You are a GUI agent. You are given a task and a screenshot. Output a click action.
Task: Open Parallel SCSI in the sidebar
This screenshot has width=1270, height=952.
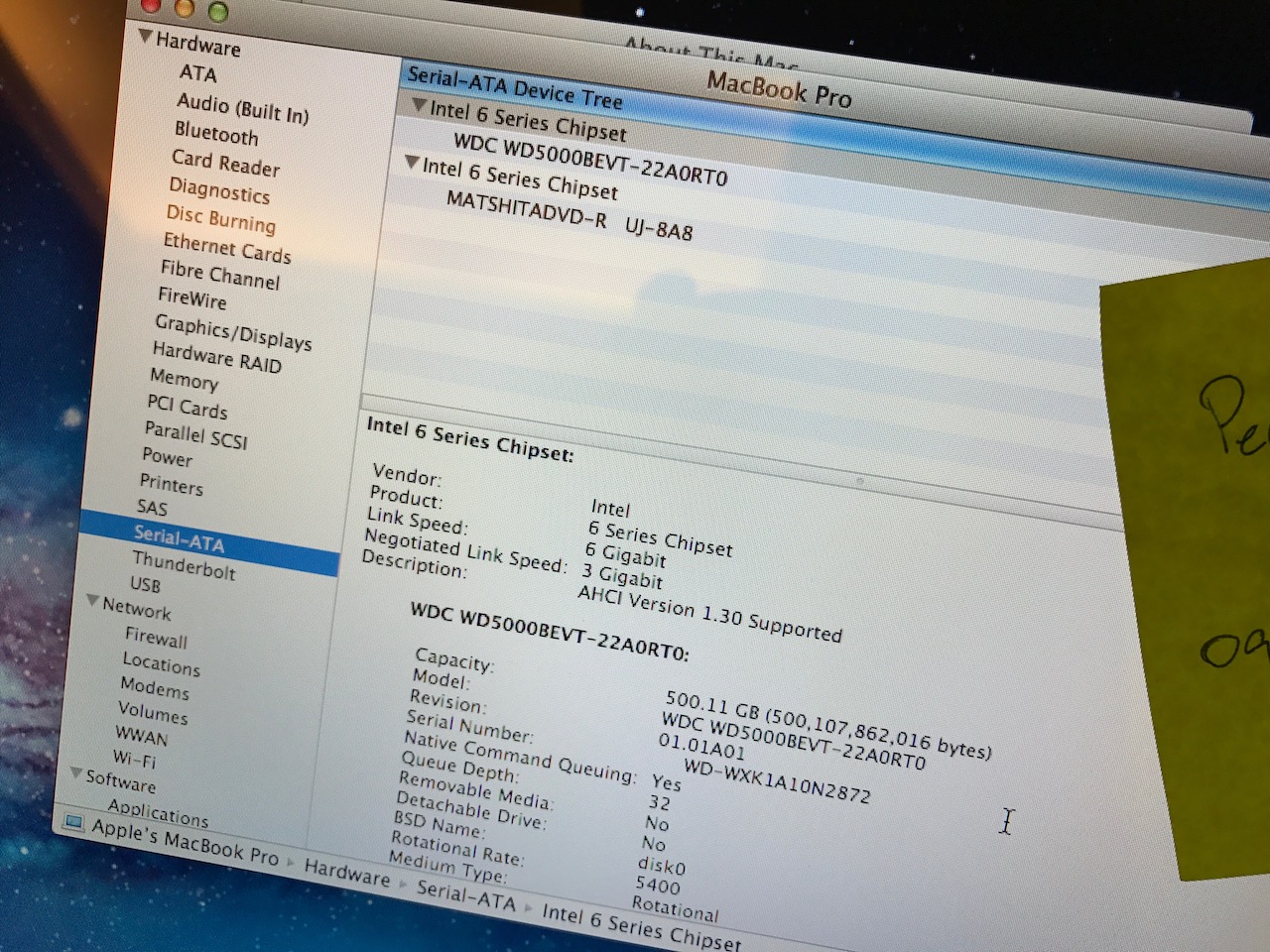click(196, 434)
